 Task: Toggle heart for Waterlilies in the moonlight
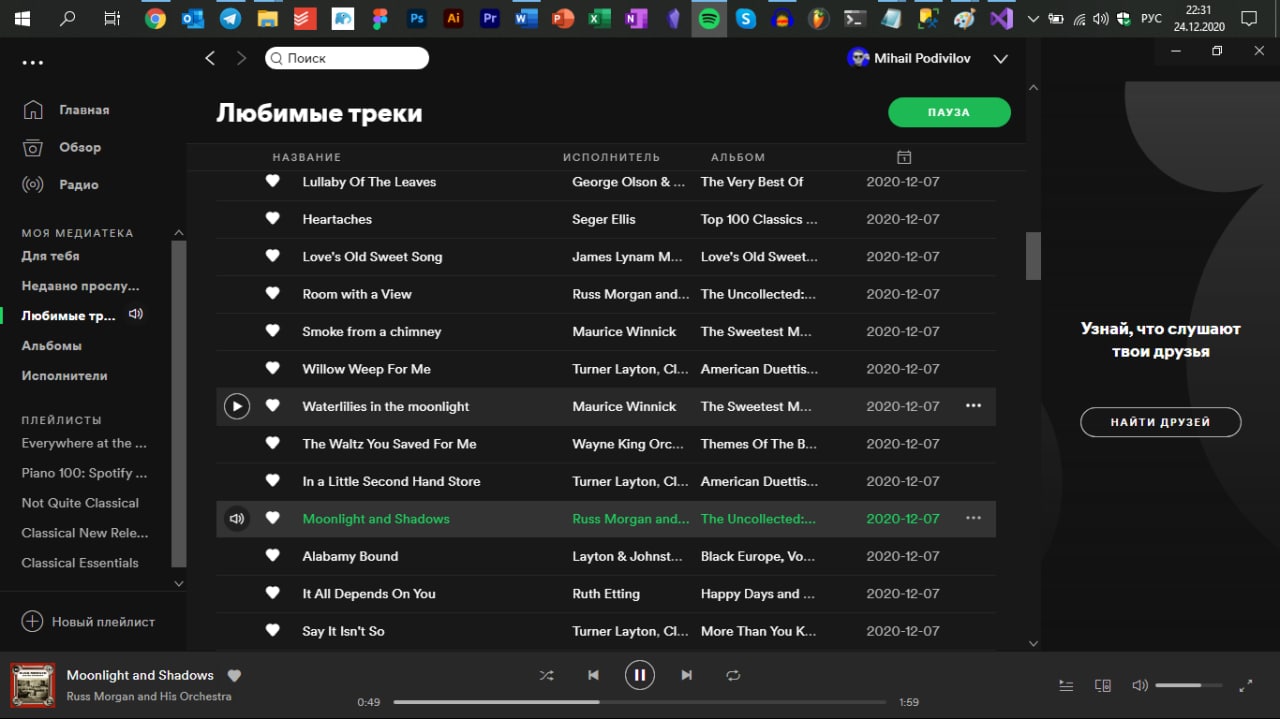pos(272,406)
